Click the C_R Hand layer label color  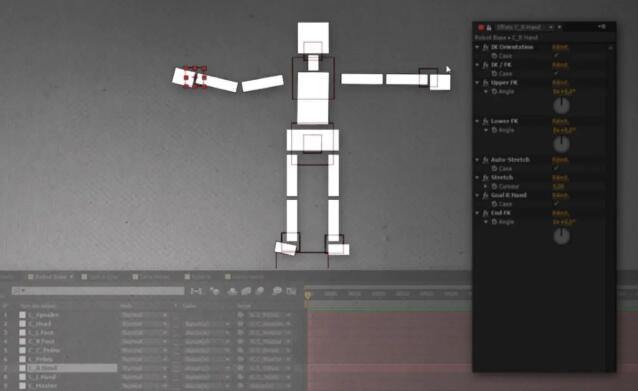(x=22, y=368)
